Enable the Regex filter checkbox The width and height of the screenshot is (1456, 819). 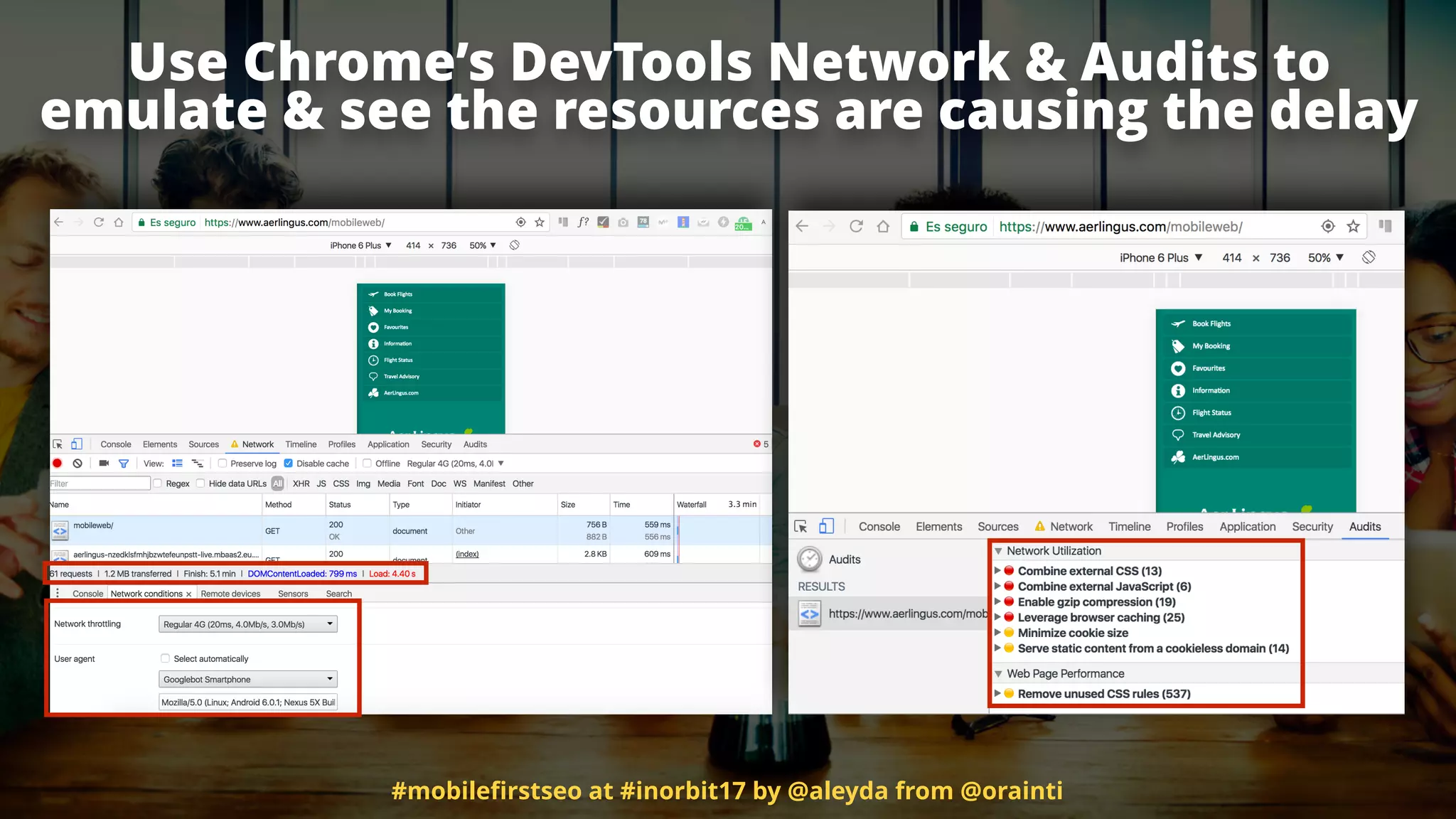158,483
